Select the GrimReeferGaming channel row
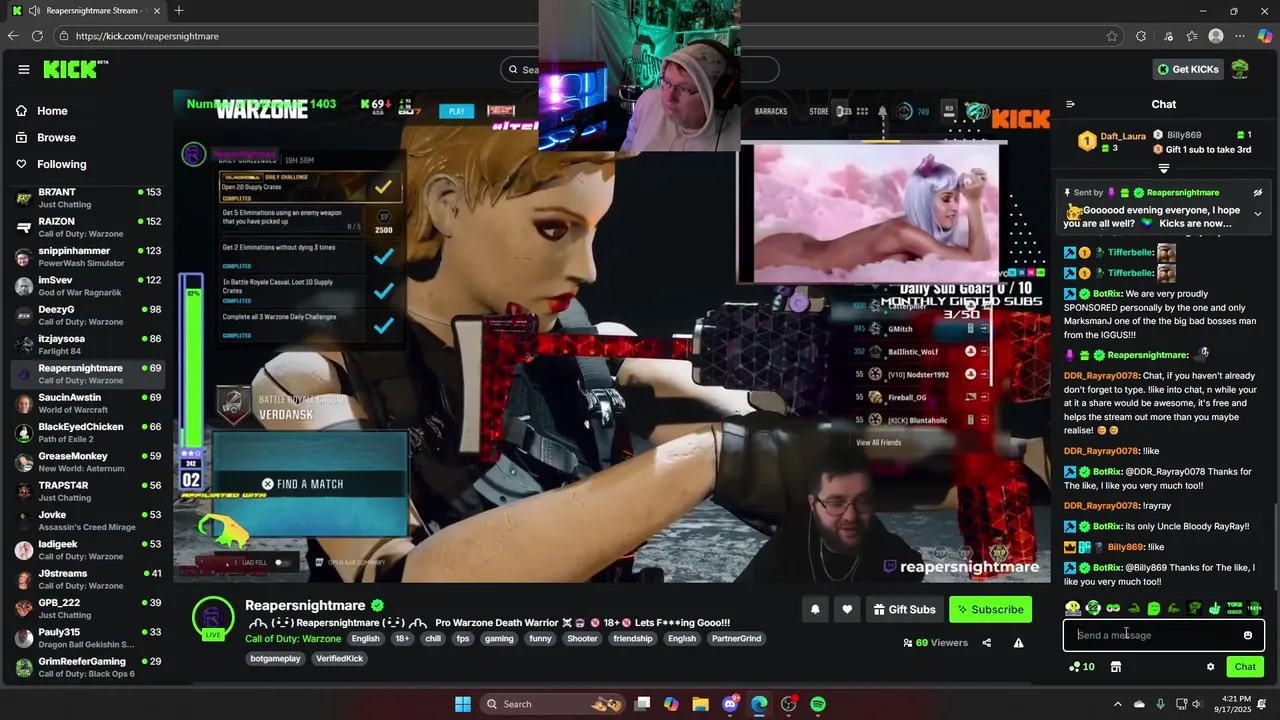 [88, 667]
